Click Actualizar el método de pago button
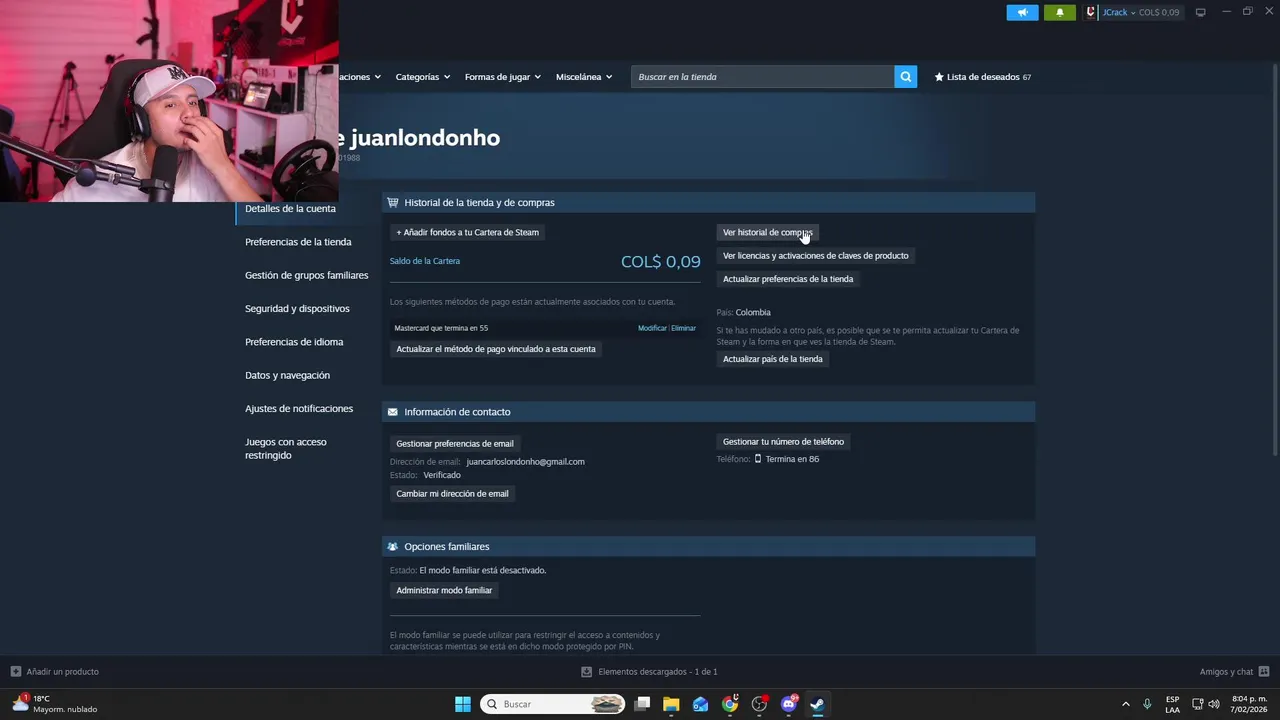This screenshot has height=720, width=1280. (x=495, y=349)
